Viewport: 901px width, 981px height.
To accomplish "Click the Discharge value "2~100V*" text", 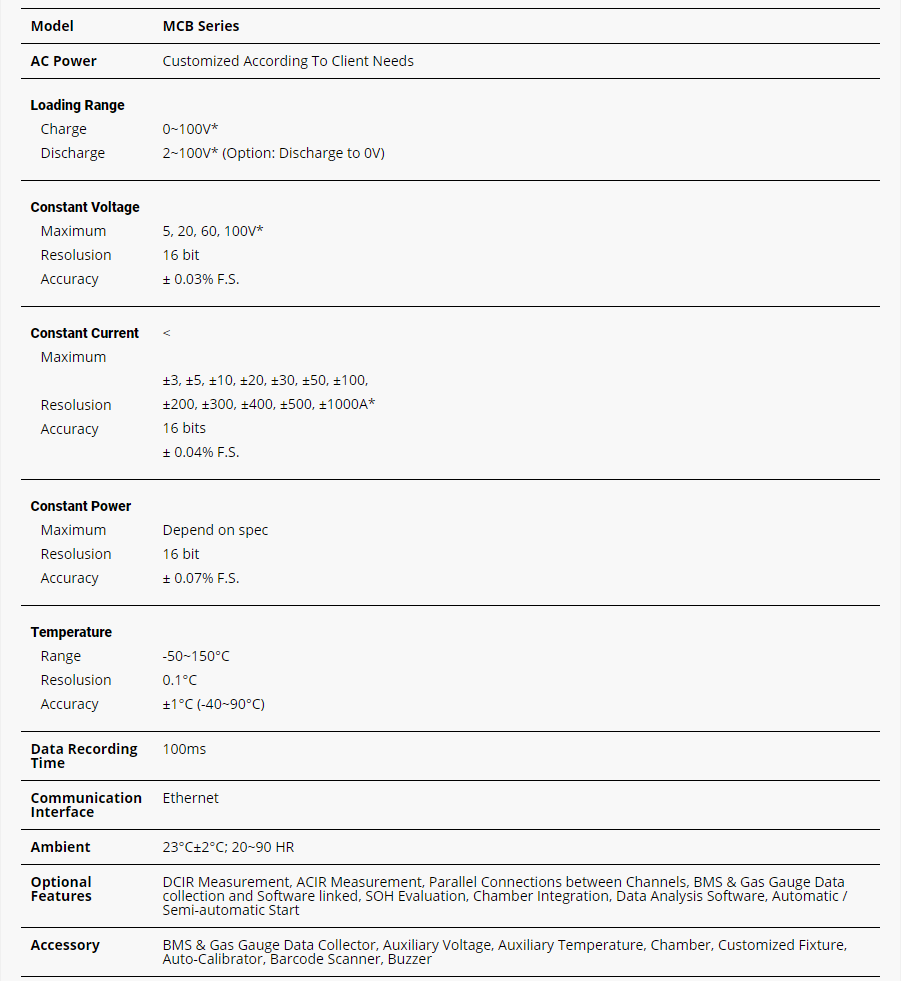I will pos(190,153).
